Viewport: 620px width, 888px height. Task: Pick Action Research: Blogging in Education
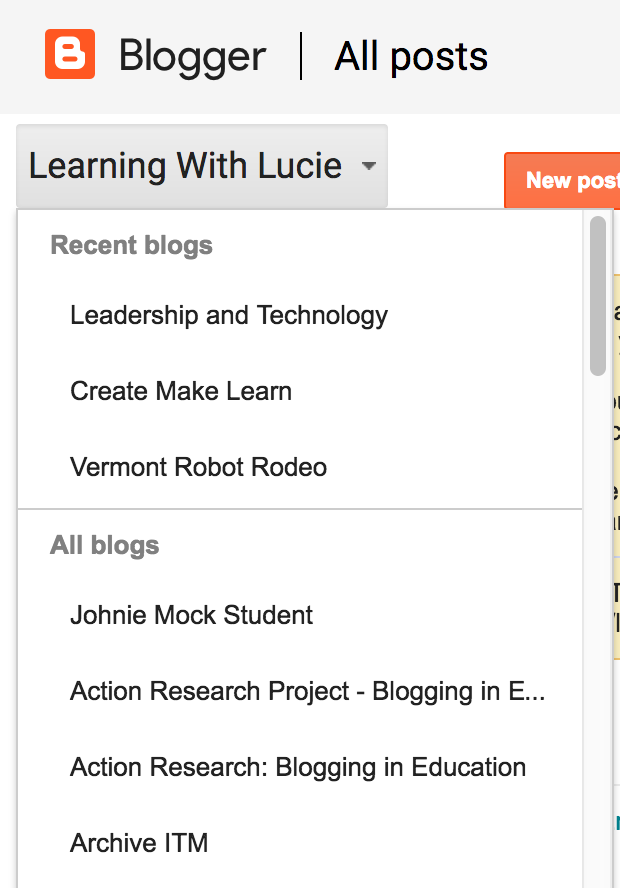tap(297, 767)
